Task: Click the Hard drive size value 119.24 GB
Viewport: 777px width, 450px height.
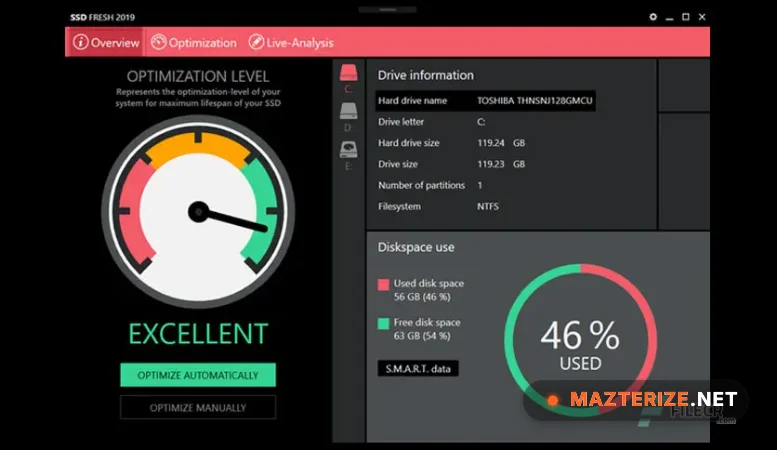Action: (x=501, y=143)
